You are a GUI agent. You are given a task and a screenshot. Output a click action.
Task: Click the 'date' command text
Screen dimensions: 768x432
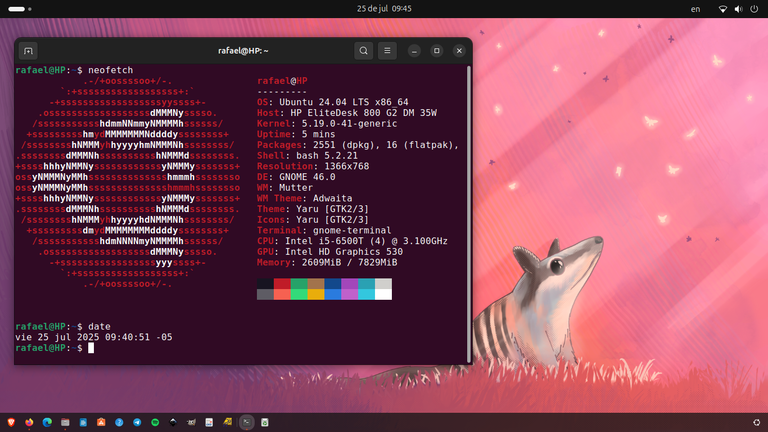[x=99, y=326]
